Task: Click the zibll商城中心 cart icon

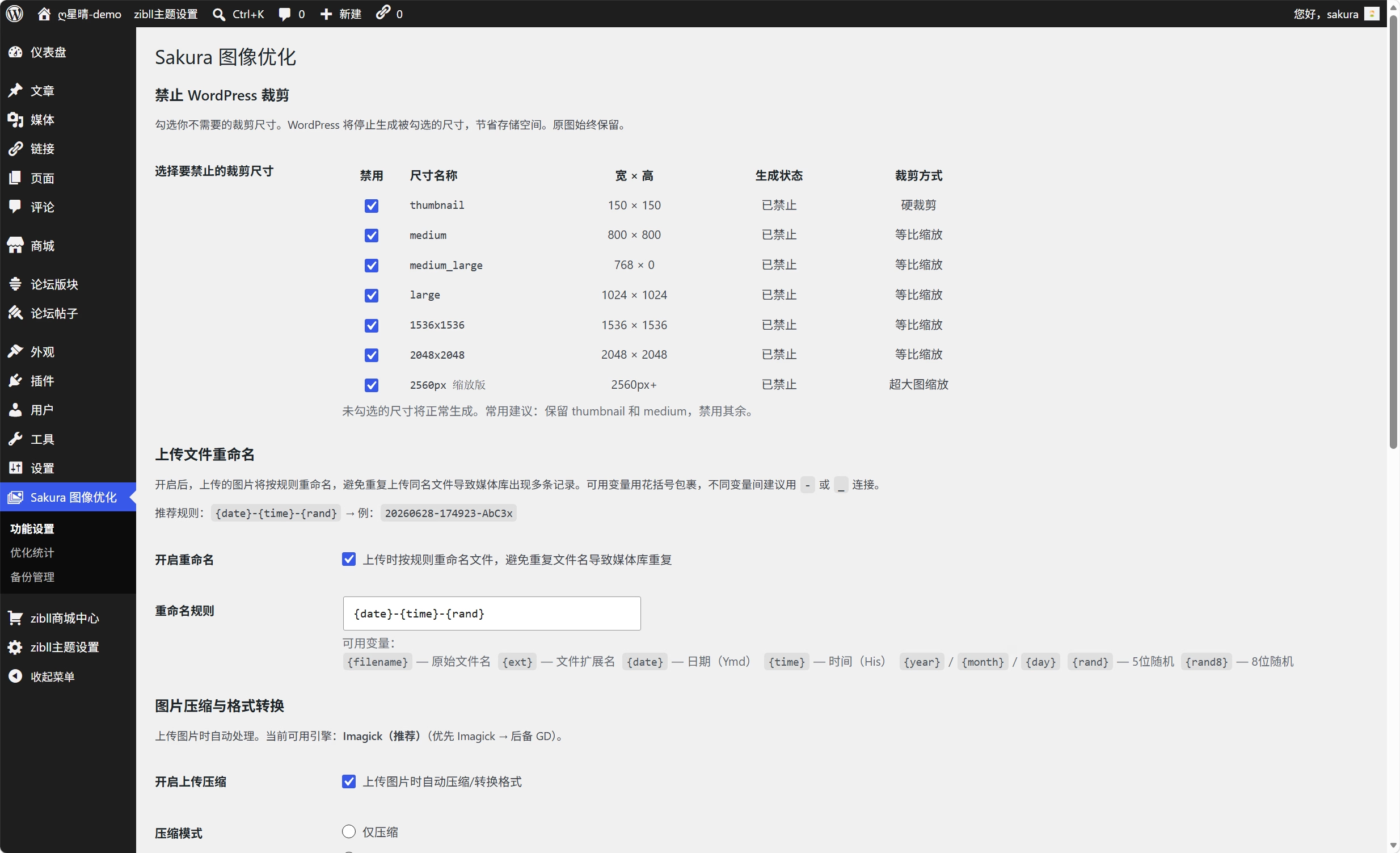Action: click(x=15, y=618)
